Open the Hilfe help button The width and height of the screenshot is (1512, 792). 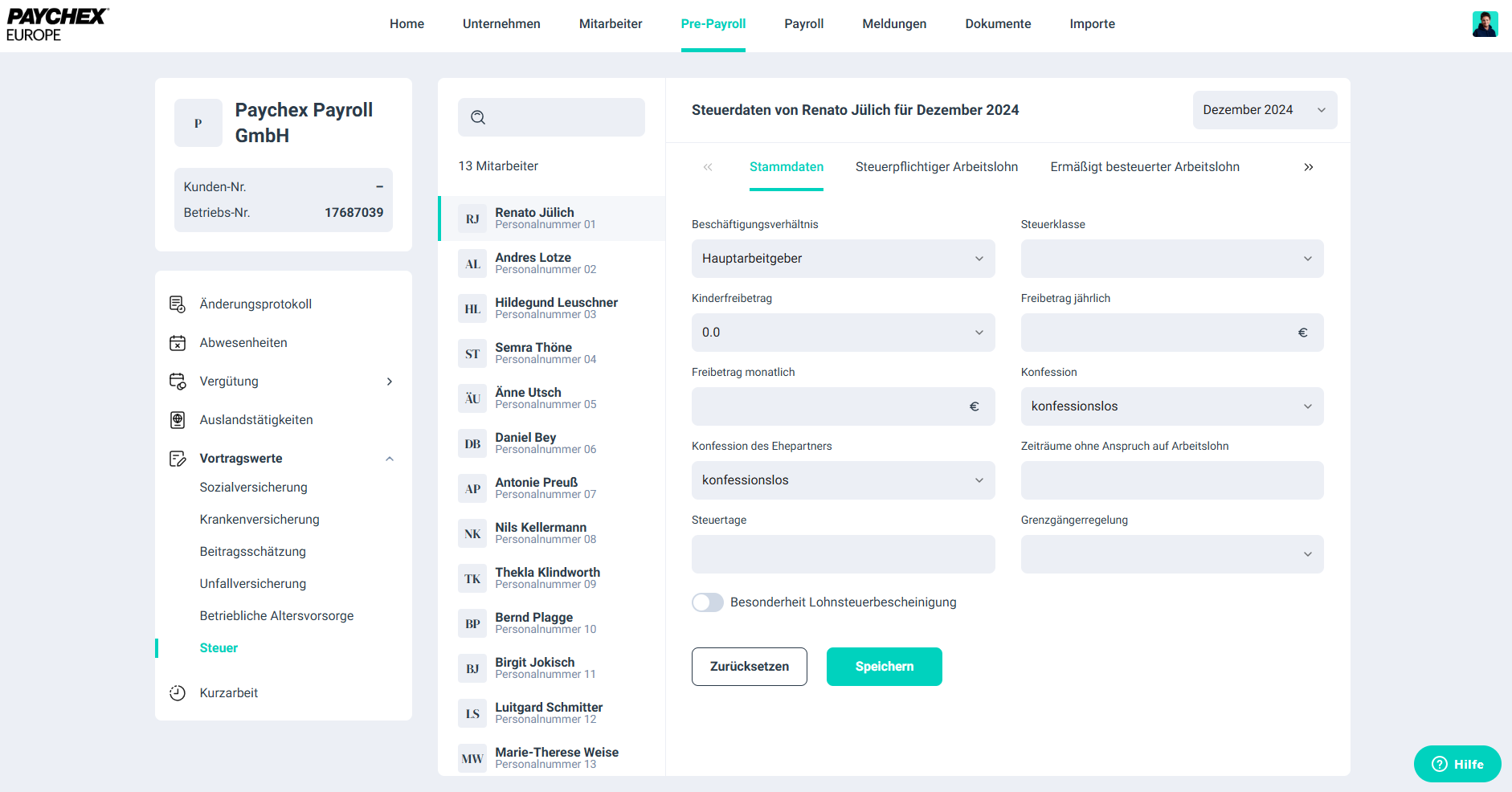pyautogui.click(x=1457, y=764)
